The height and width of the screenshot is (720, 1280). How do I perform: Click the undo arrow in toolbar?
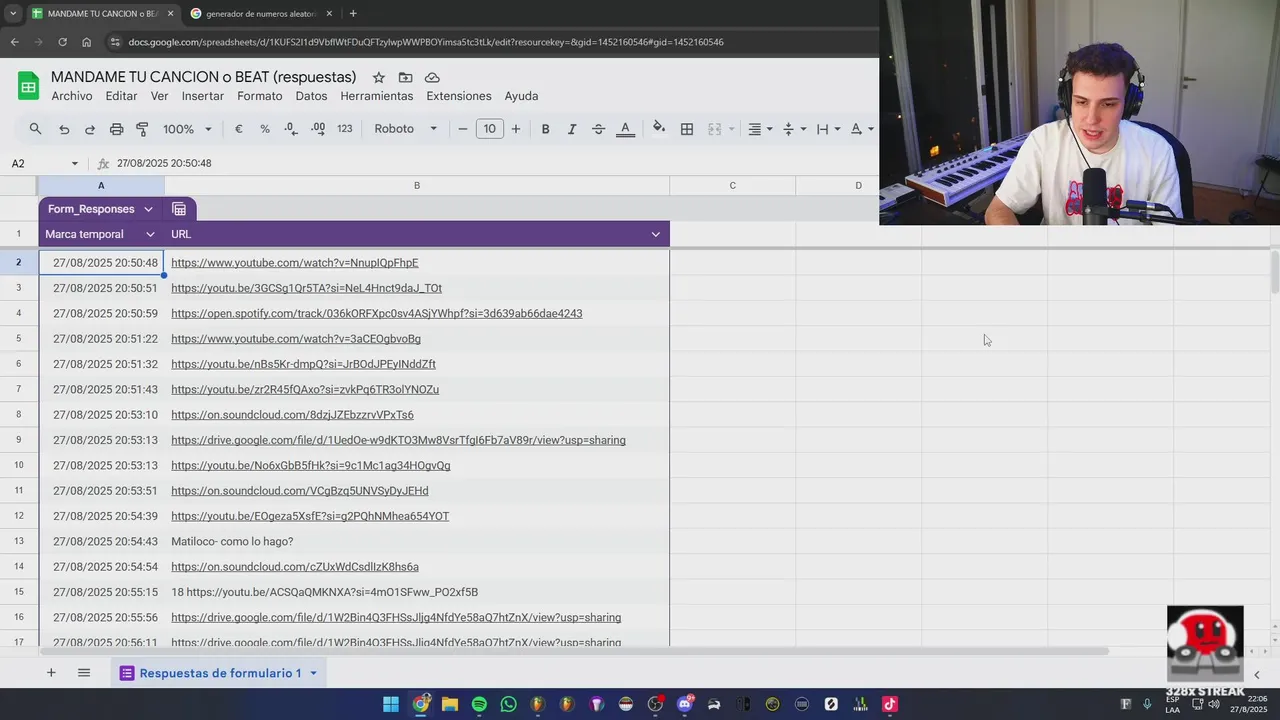coord(64,129)
